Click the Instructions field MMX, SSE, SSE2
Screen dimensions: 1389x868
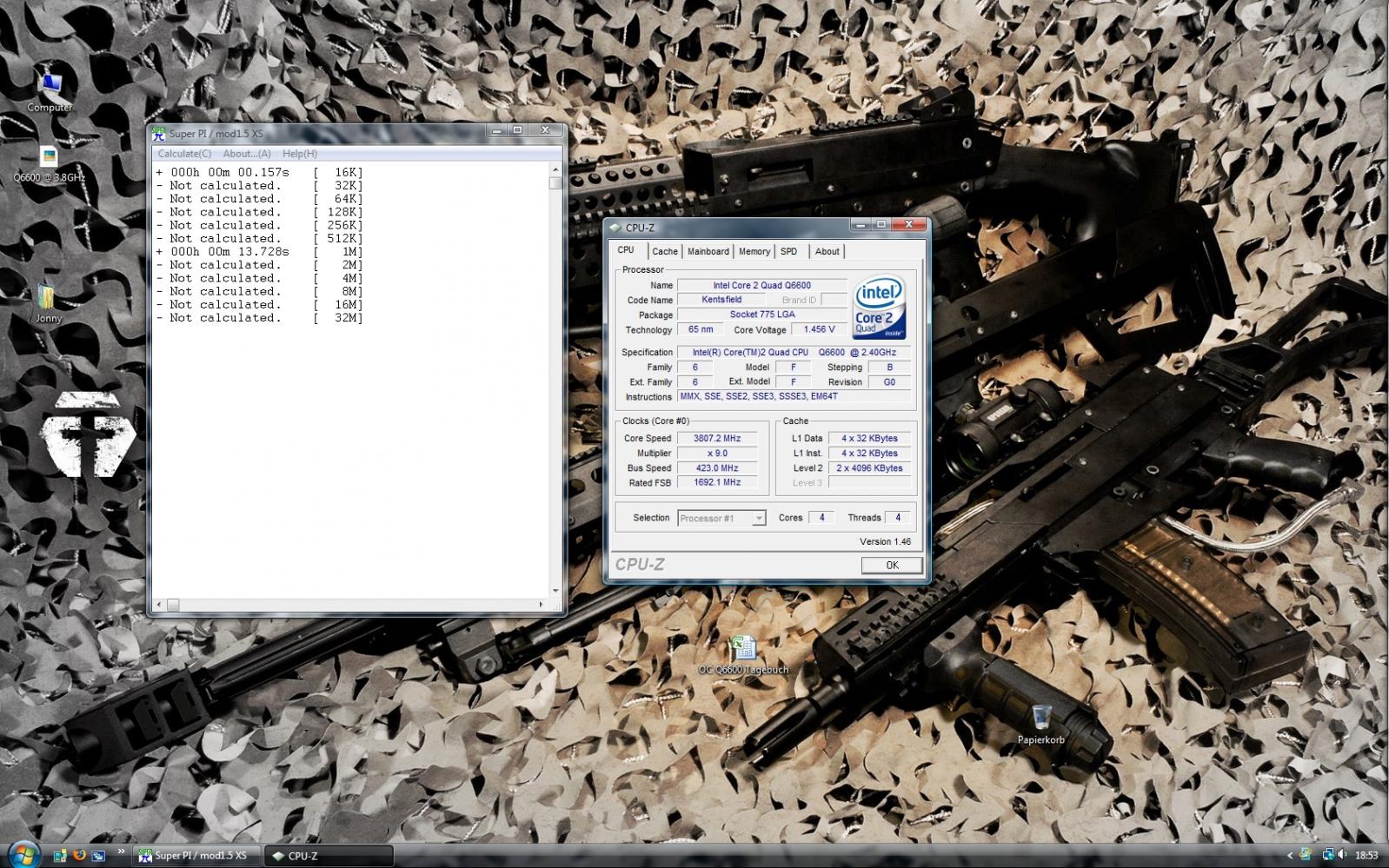pyautogui.click(x=794, y=397)
